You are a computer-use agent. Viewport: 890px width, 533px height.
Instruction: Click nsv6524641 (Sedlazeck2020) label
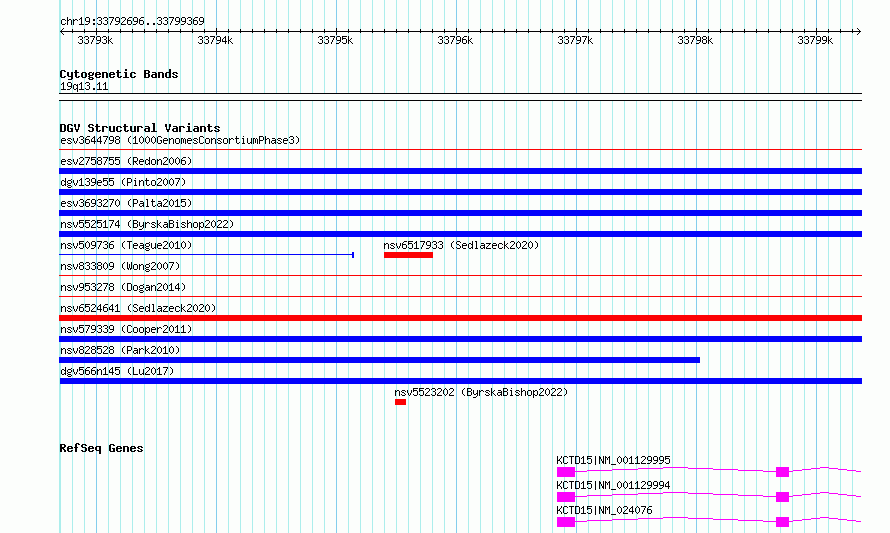pyautogui.click(x=138, y=308)
